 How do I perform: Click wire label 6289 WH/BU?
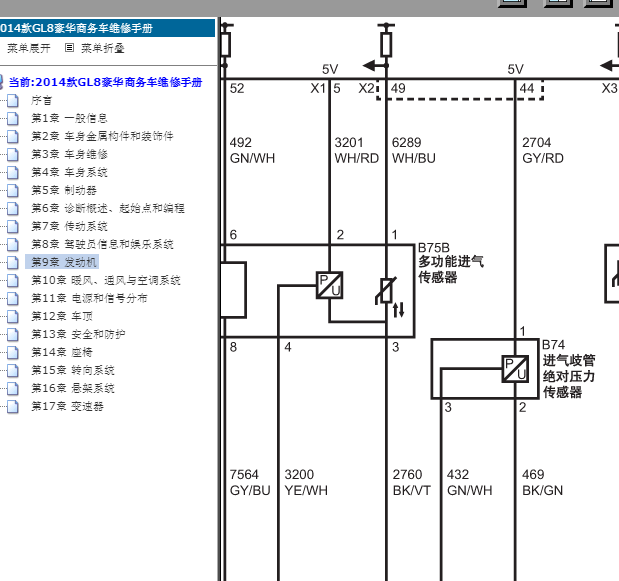coord(414,150)
